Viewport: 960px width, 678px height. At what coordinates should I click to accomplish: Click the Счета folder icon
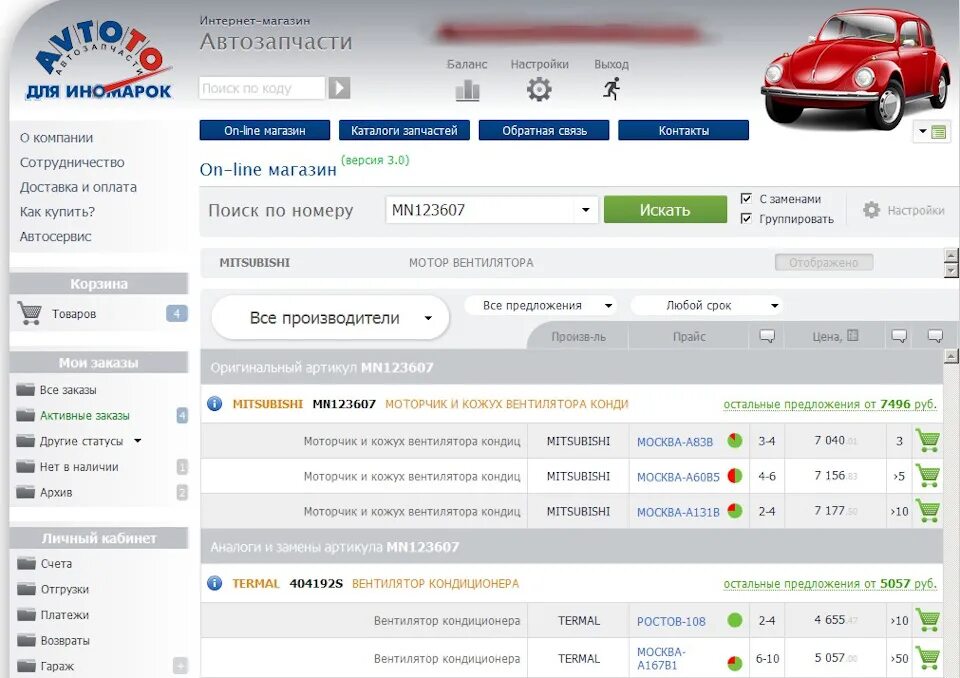[26, 563]
